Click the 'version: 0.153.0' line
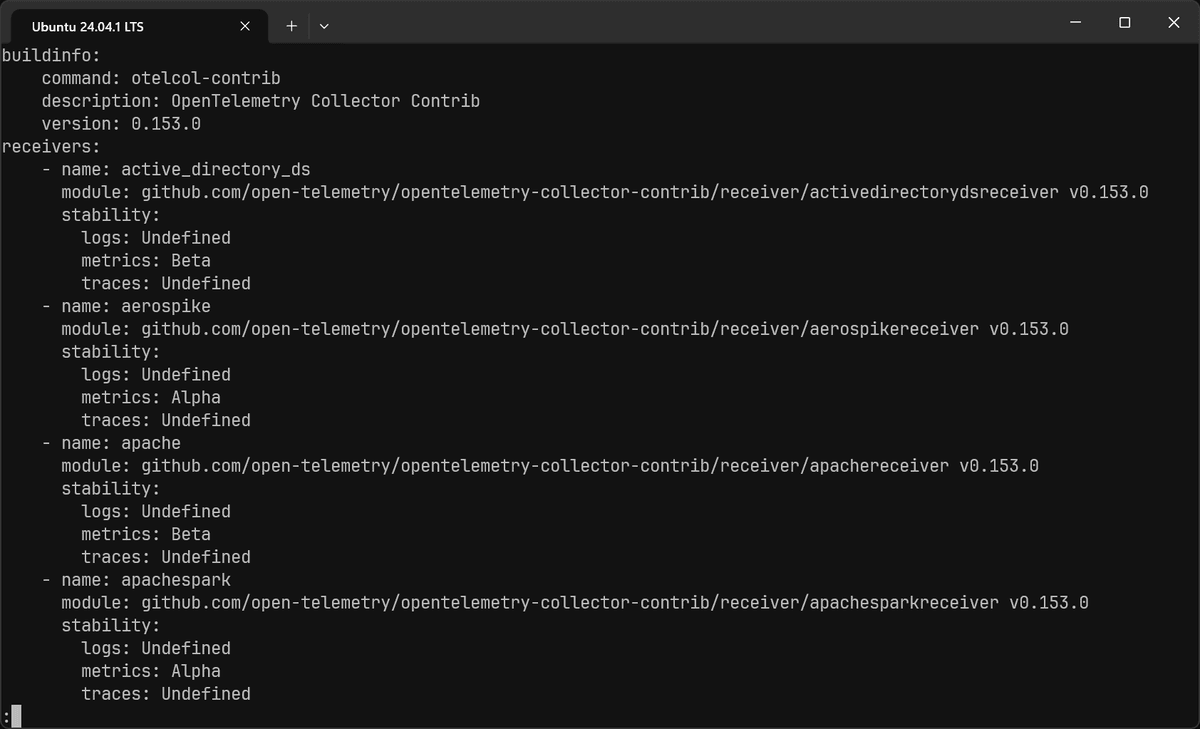 pos(121,124)
